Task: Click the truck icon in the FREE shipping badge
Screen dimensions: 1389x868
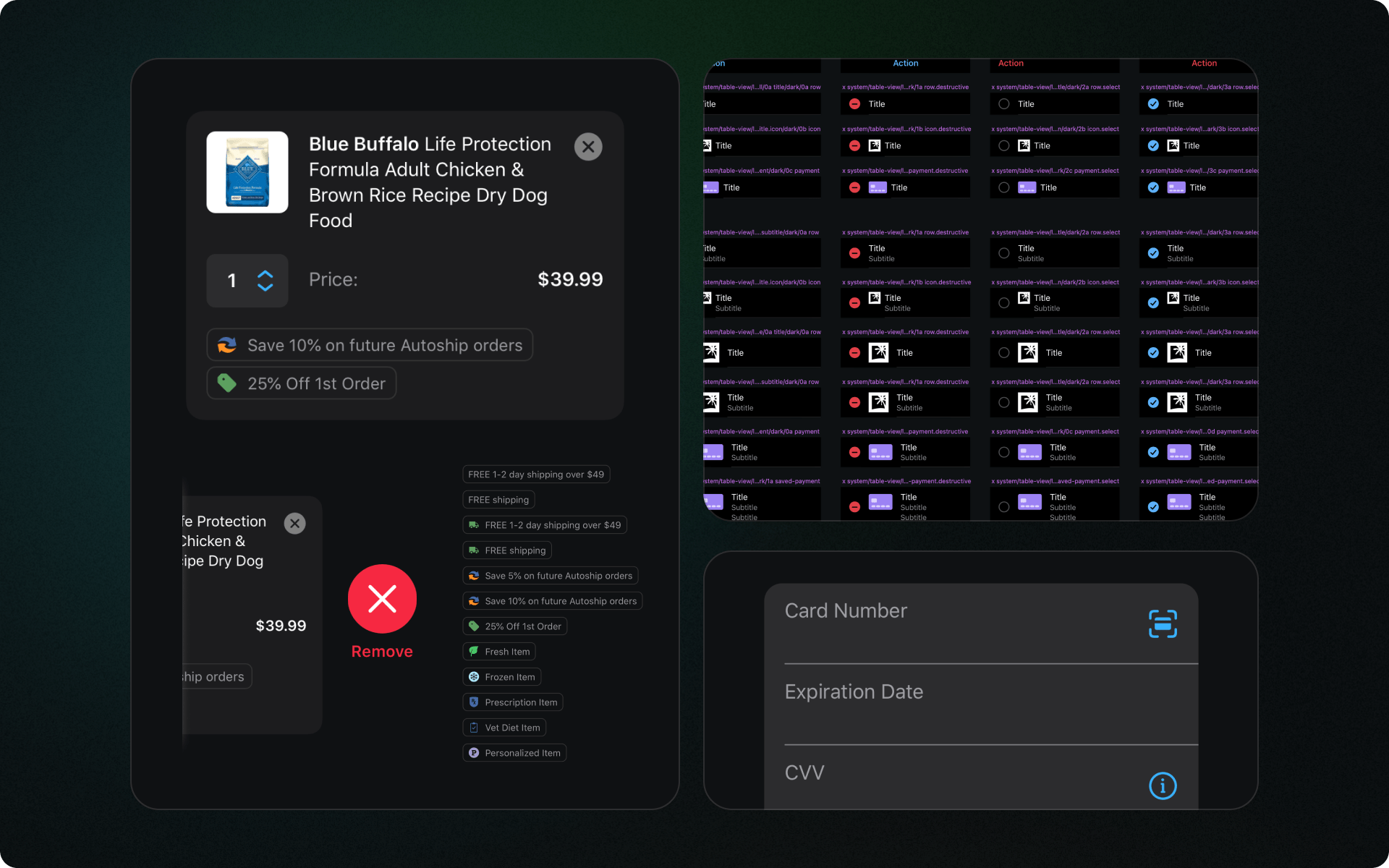Action: point(474,550)
